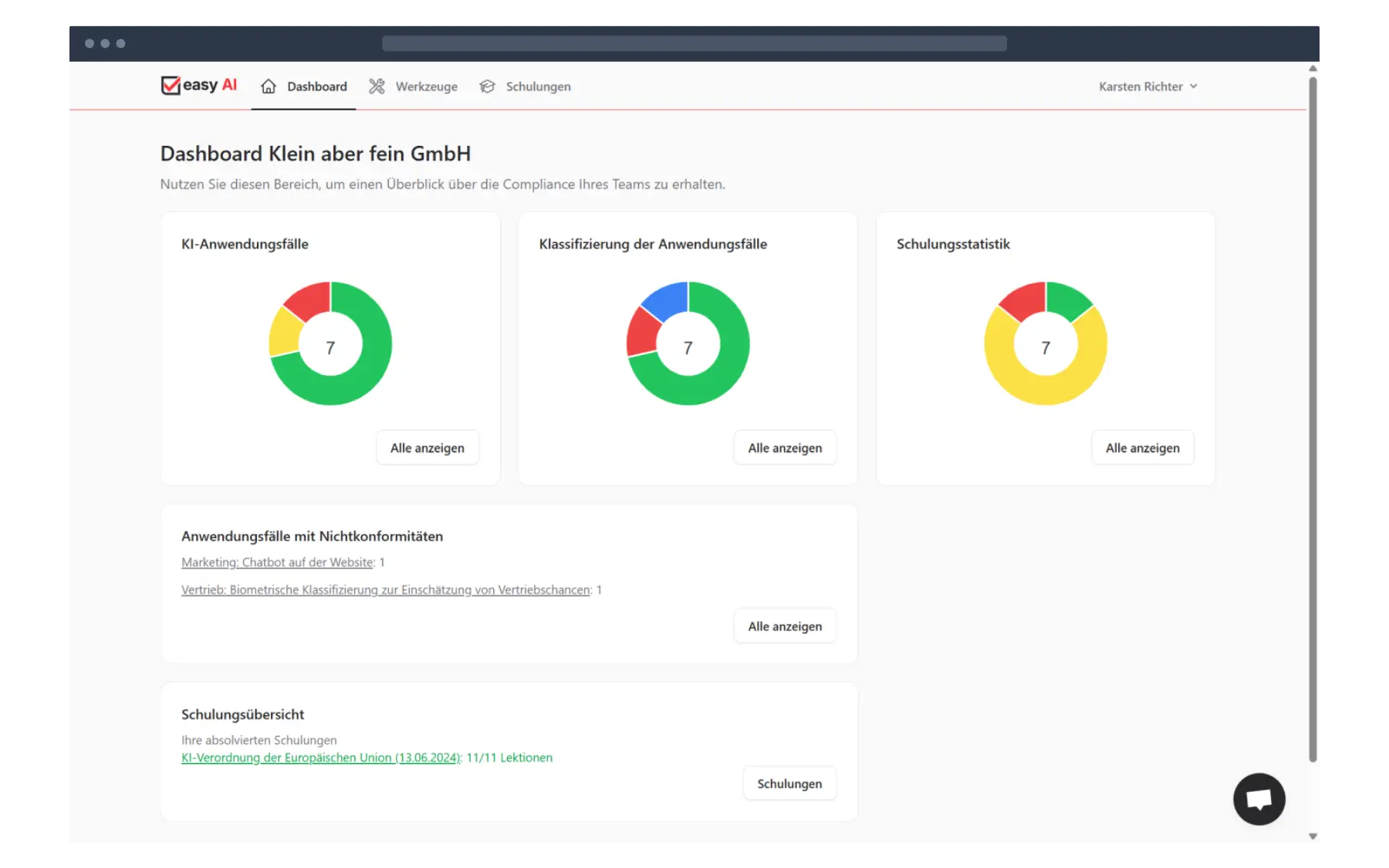Click the Ihre absolvierten Schulungen label
This screenshot has width=1389, height=868.
[259, 740]
